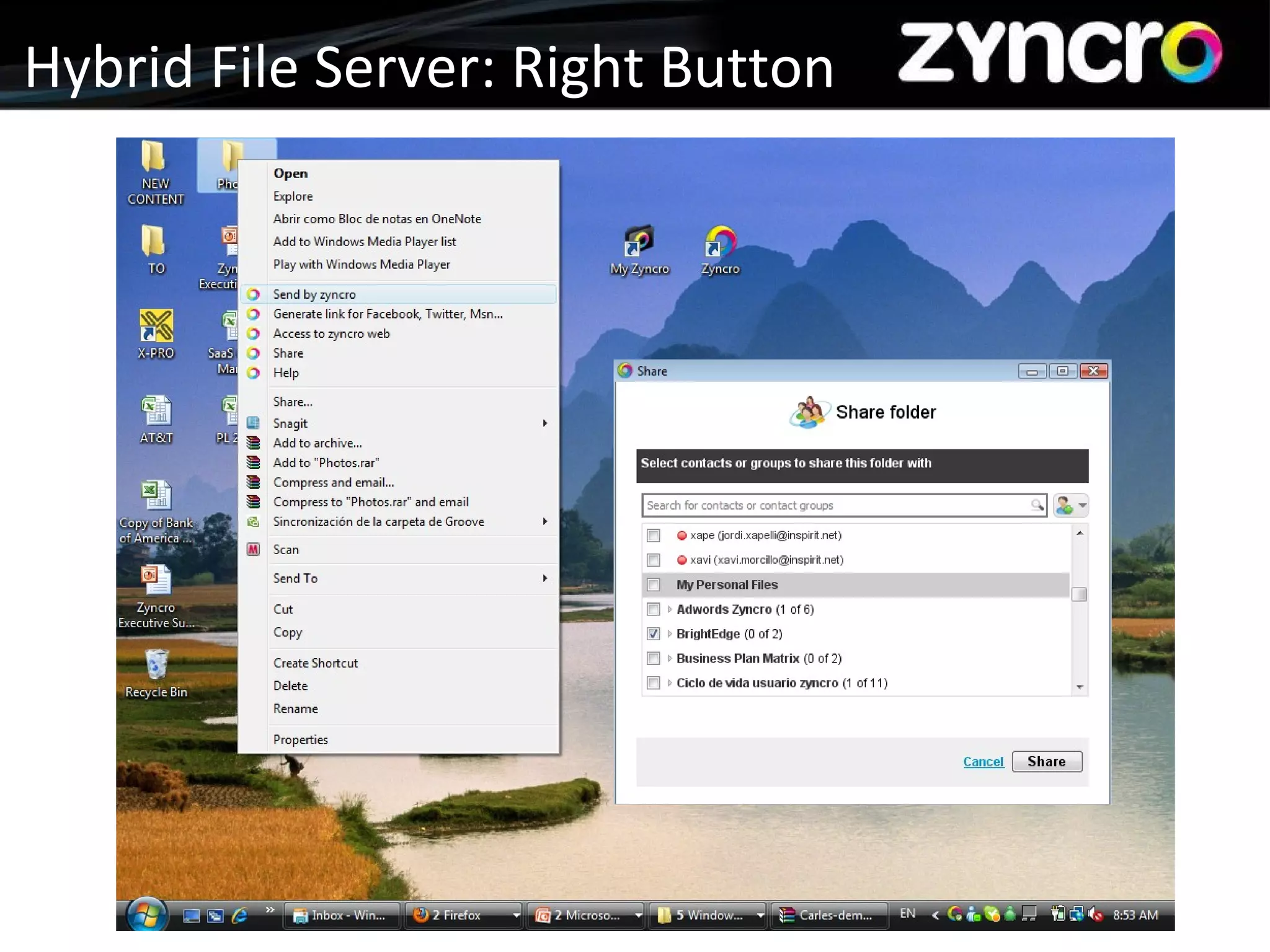Click the Share folder people icon
The image size is (1270, 952).
tap(809, 412)
